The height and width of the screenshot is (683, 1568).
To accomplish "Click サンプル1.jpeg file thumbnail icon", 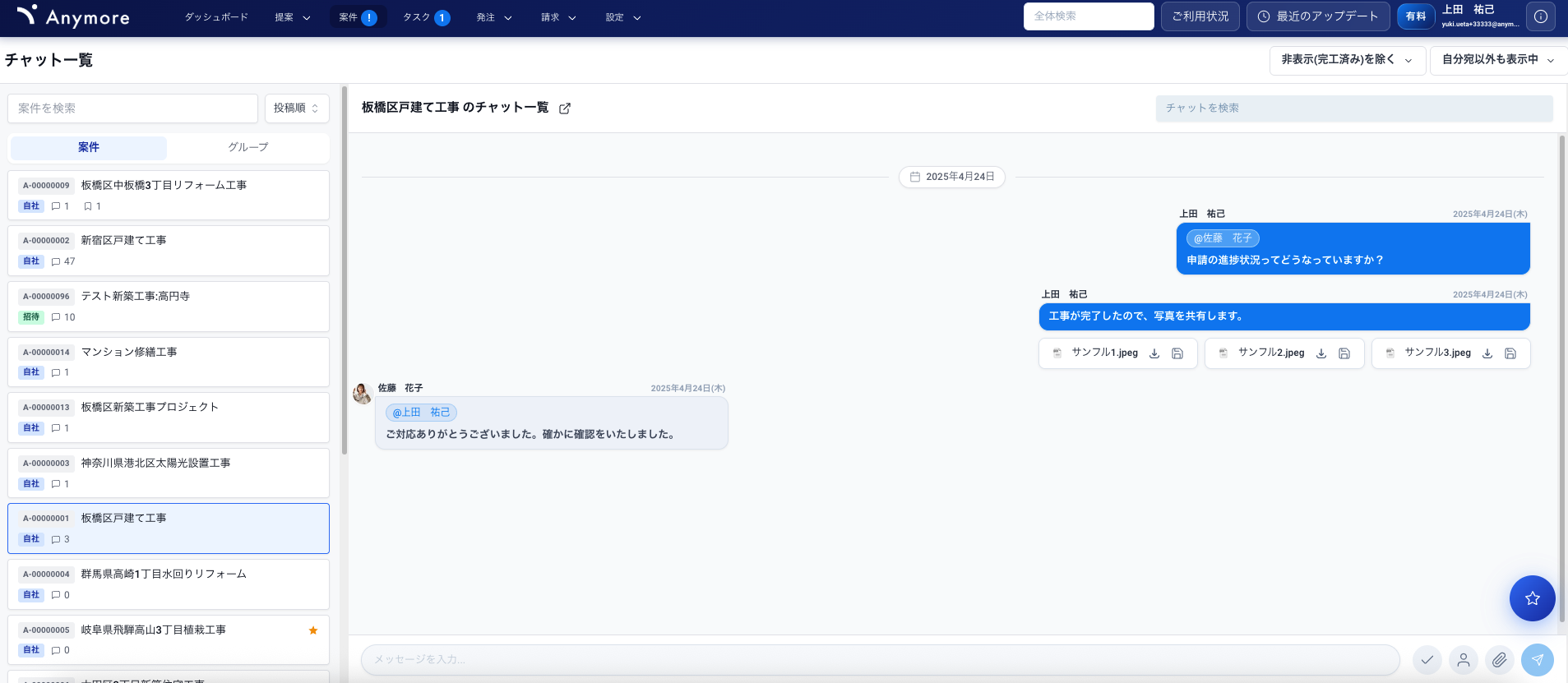I will coord(1057,353).
